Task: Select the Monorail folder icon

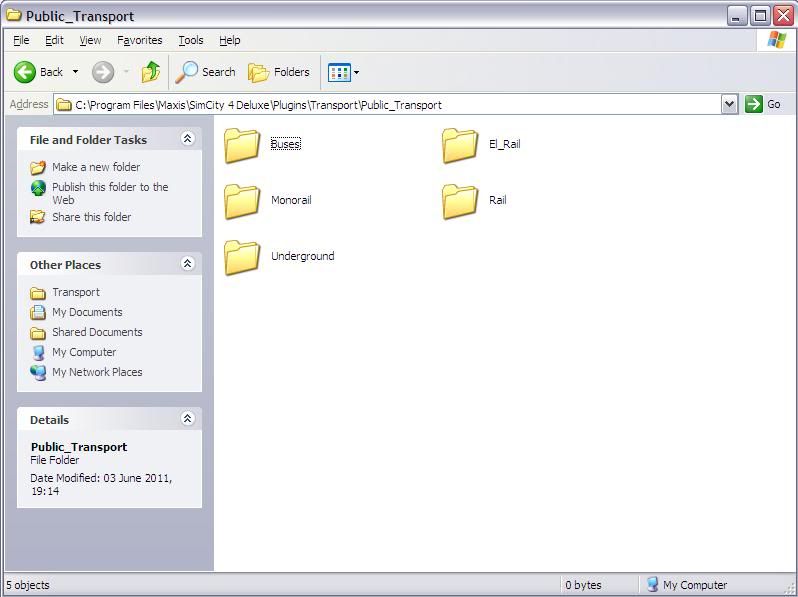Action: 242,202
